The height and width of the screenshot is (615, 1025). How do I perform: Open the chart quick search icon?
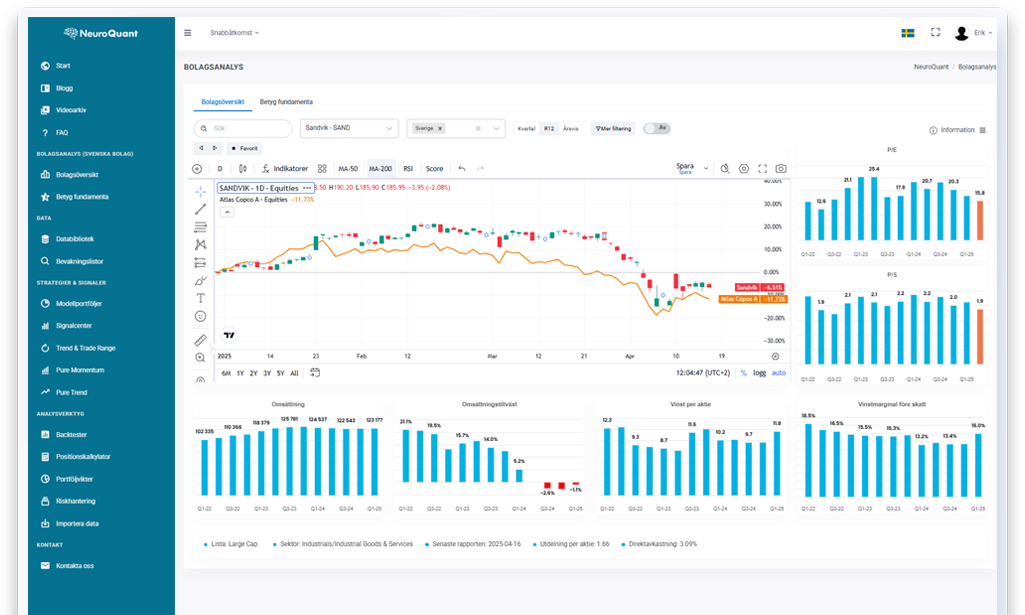(x=725, y=169)
